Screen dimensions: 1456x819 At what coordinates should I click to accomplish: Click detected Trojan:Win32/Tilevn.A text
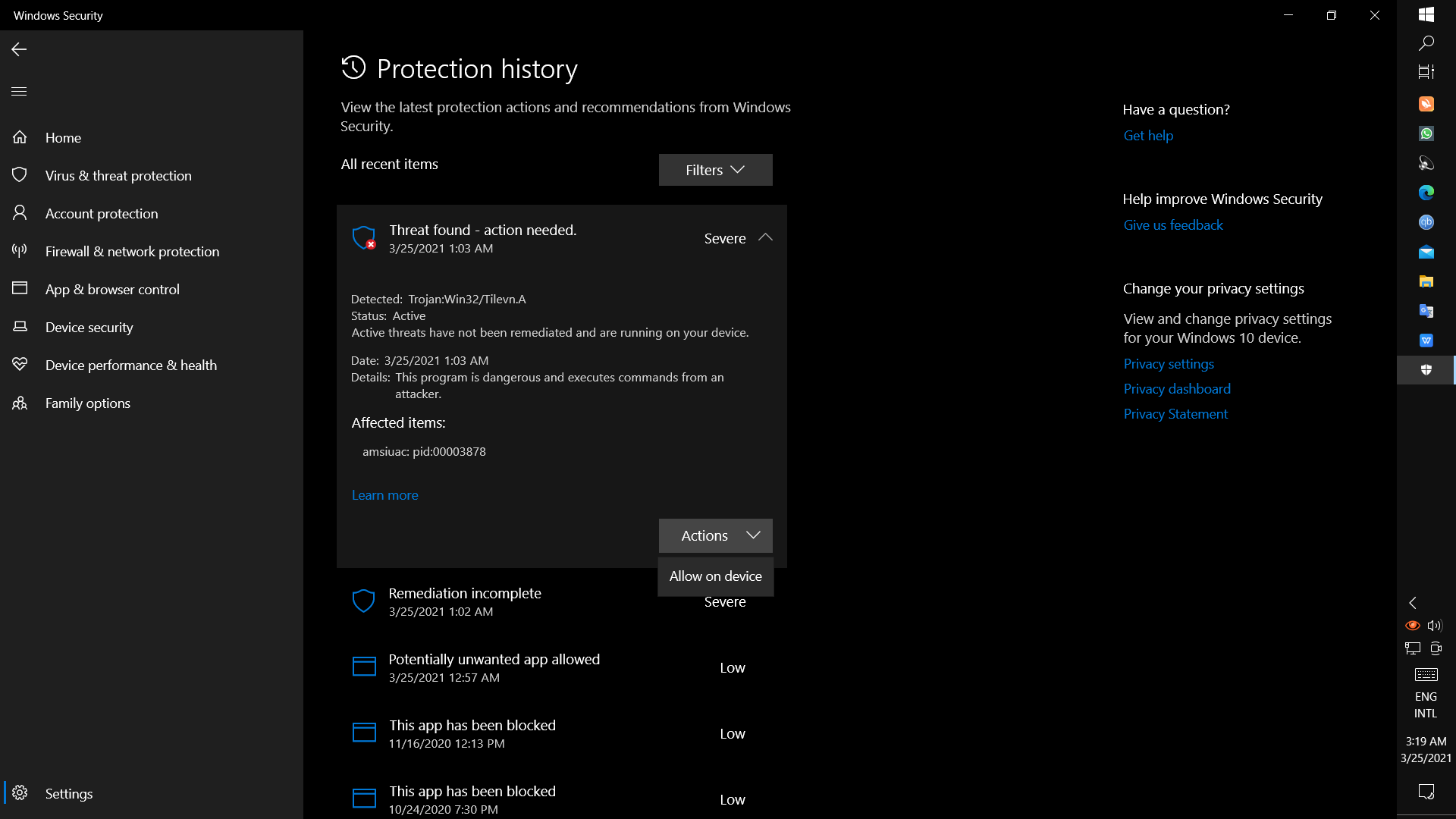[x=467, y=299]
